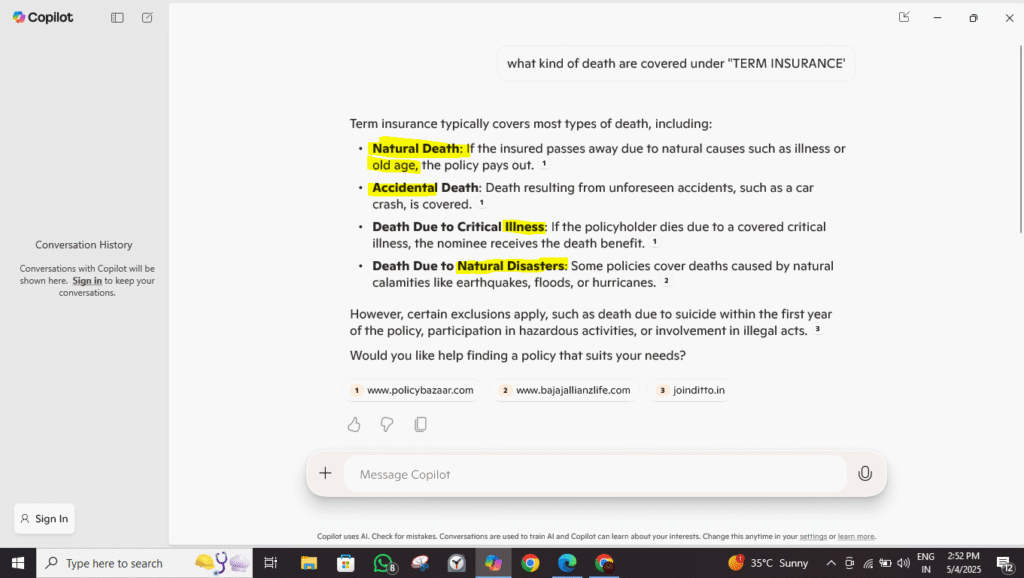Copy the Copilot response
1024x578 pixels.
(421, 425)
